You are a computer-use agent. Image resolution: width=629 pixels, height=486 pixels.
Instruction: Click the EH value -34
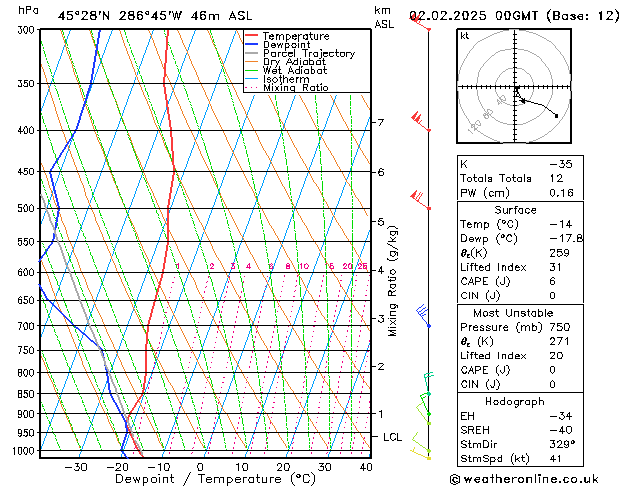(560, 416)
